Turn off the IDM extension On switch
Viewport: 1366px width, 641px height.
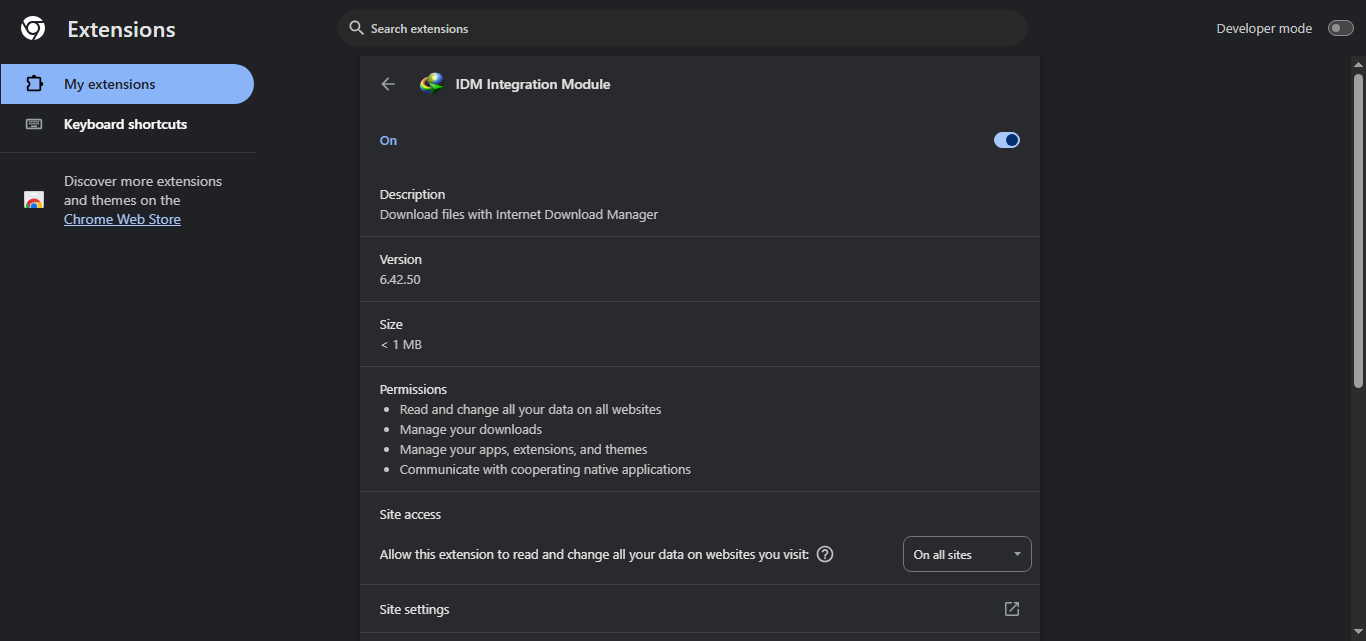tap(1006, 140)
